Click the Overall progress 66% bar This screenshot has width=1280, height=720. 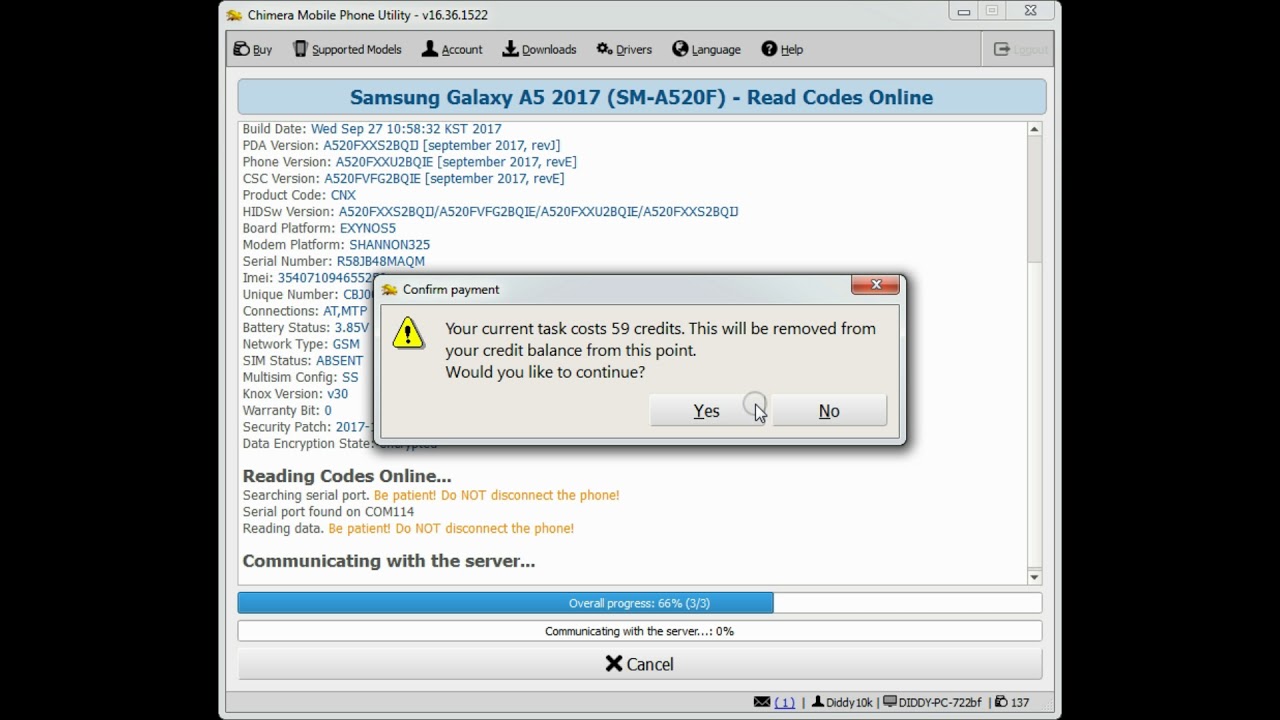click(640, 603)
